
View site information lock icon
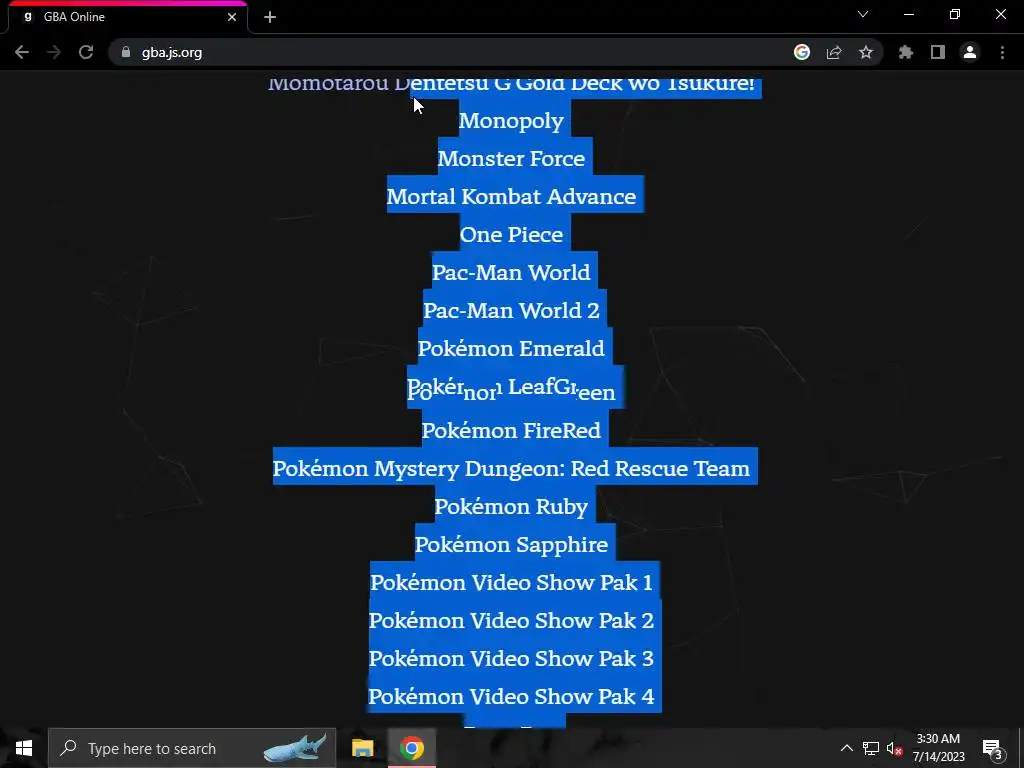(126, 52)
